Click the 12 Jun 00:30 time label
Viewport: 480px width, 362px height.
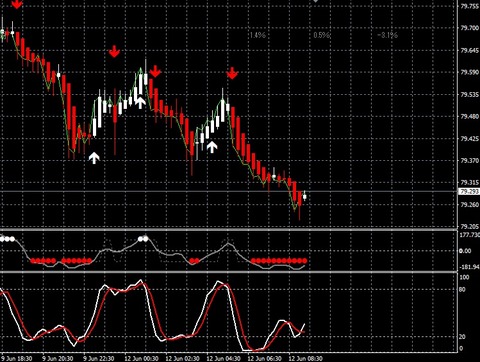pos(141,359)
